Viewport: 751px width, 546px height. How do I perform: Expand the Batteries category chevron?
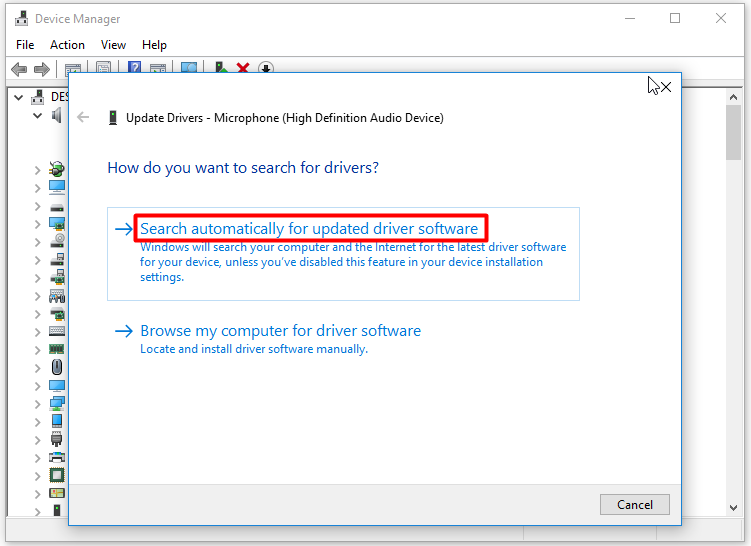coord(37,170)
